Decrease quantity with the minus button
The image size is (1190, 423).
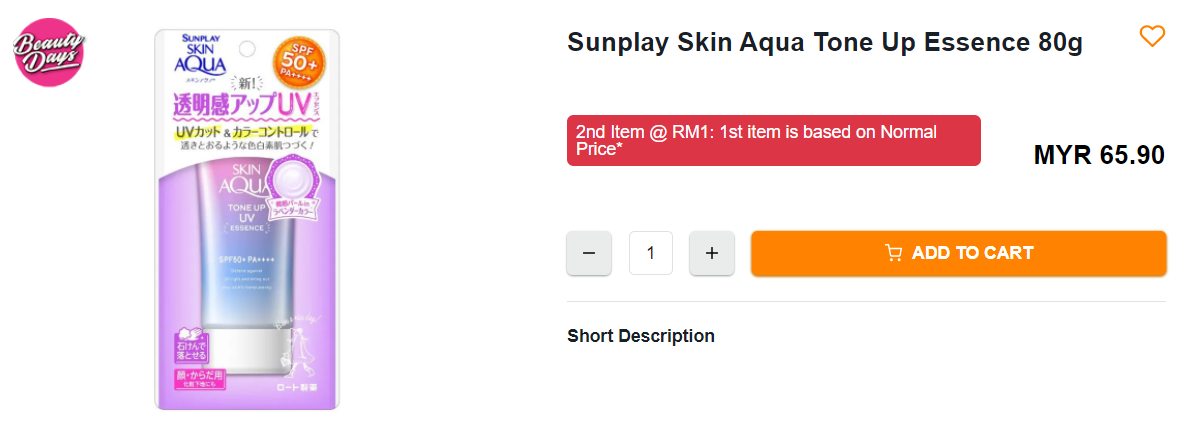pos(589,253)
